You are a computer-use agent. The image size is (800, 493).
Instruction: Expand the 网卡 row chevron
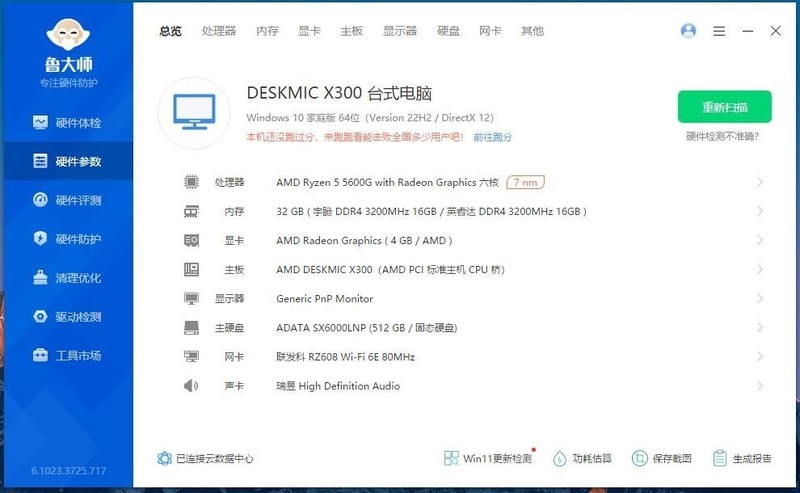click(x=760, y=356)
